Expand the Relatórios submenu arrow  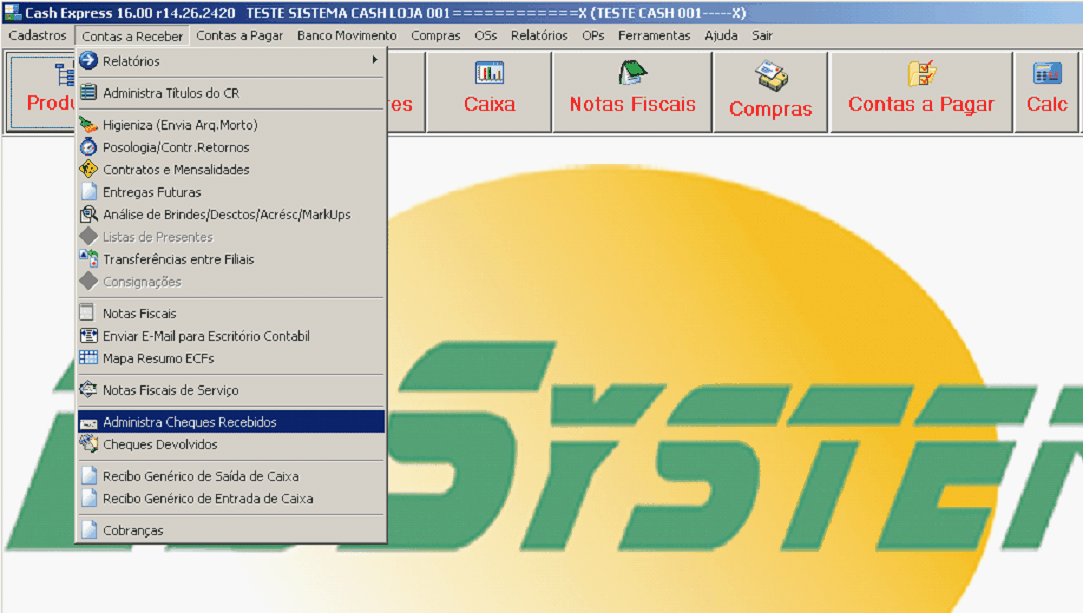pyautogui.click(x=375, y=61)
